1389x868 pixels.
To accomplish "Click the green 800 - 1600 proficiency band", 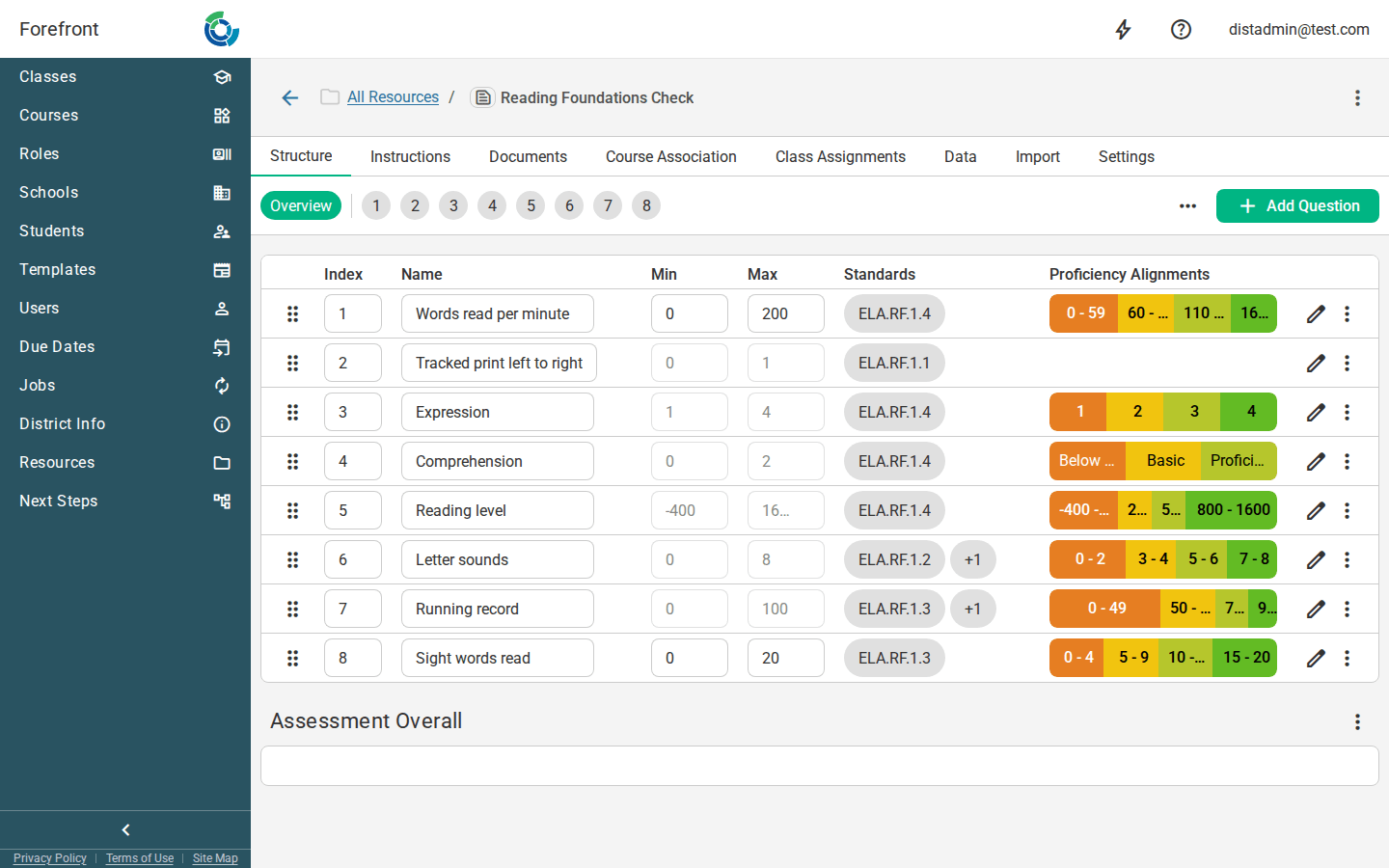I will coord(1233,510).
